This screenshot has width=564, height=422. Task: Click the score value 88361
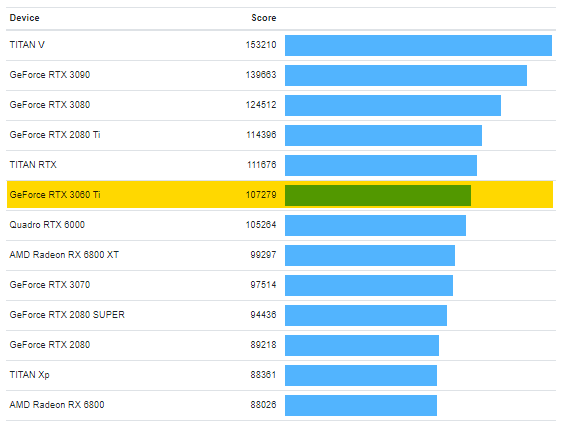tap(263, 375)
